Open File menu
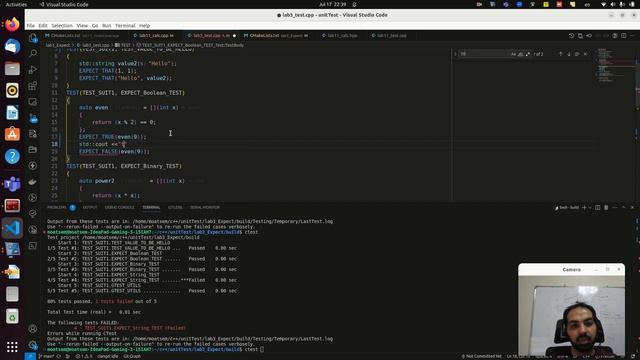 coord(31,26)
